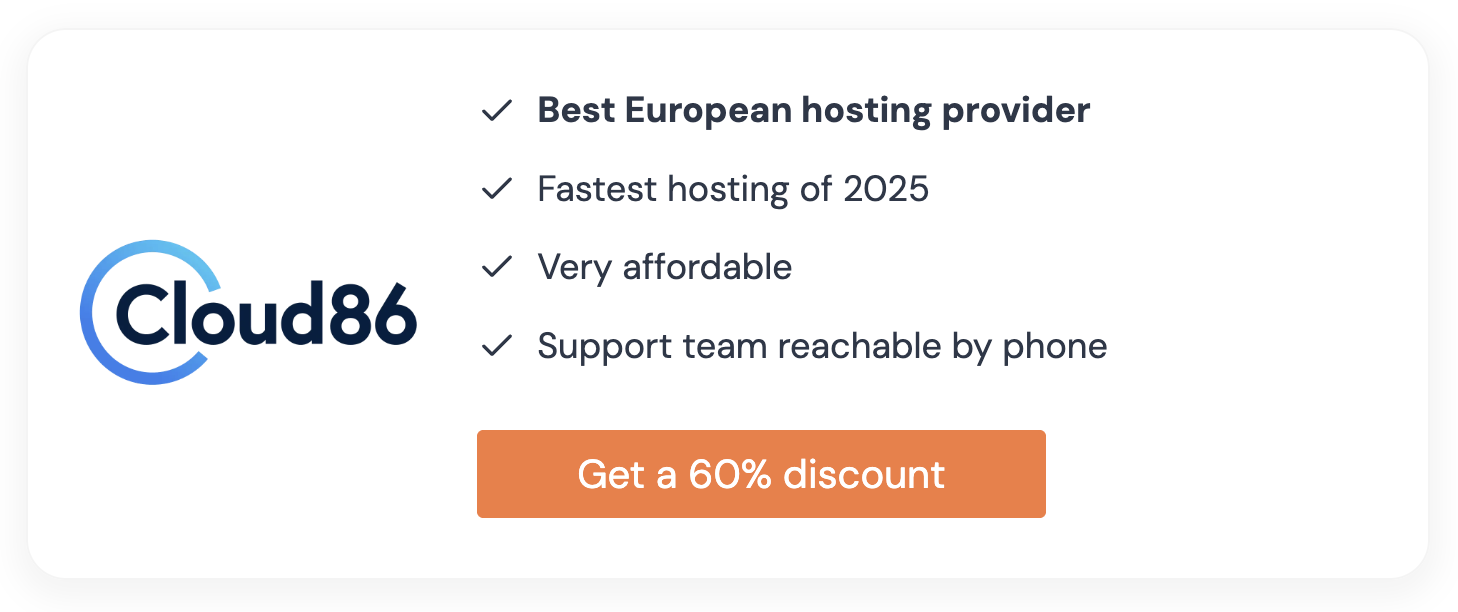Click the checkmark next to Fastest hosting of 2025
Image resolution: width=1458 pixels, height=612 pixels.
tap(497, 189)
